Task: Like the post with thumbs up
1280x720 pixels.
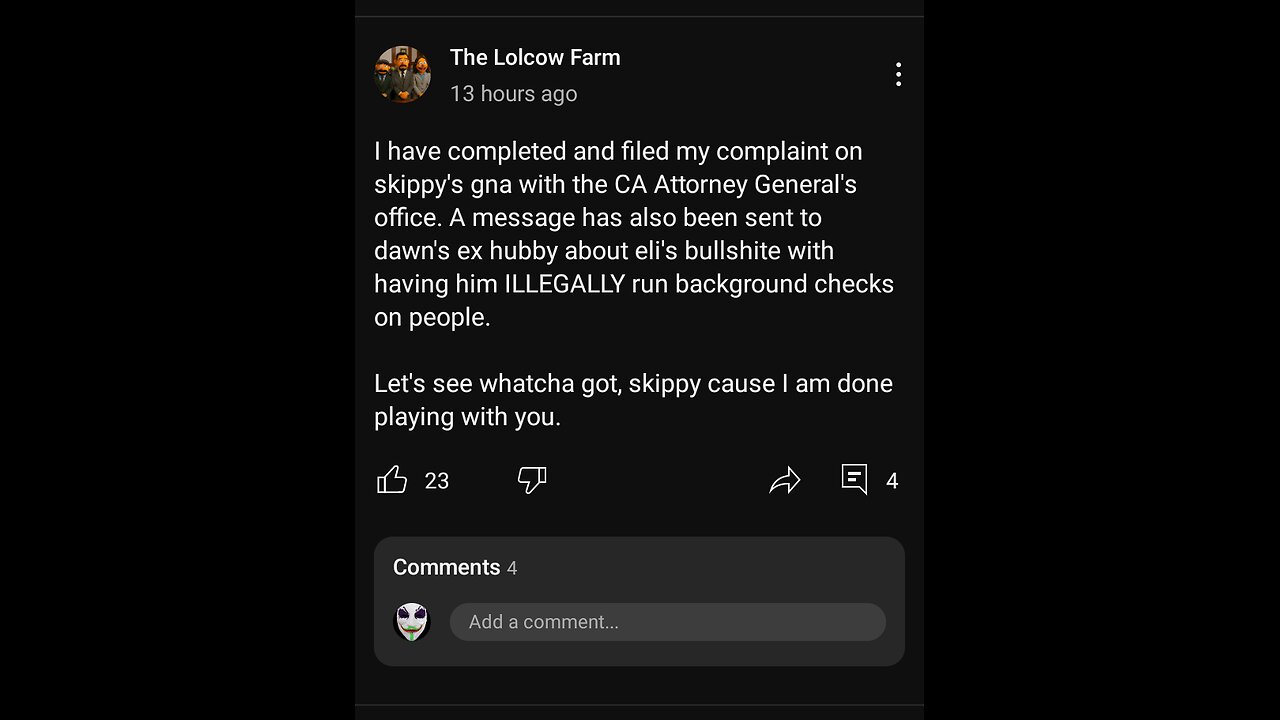Action: pyautogui.click(x=392, y=480)
